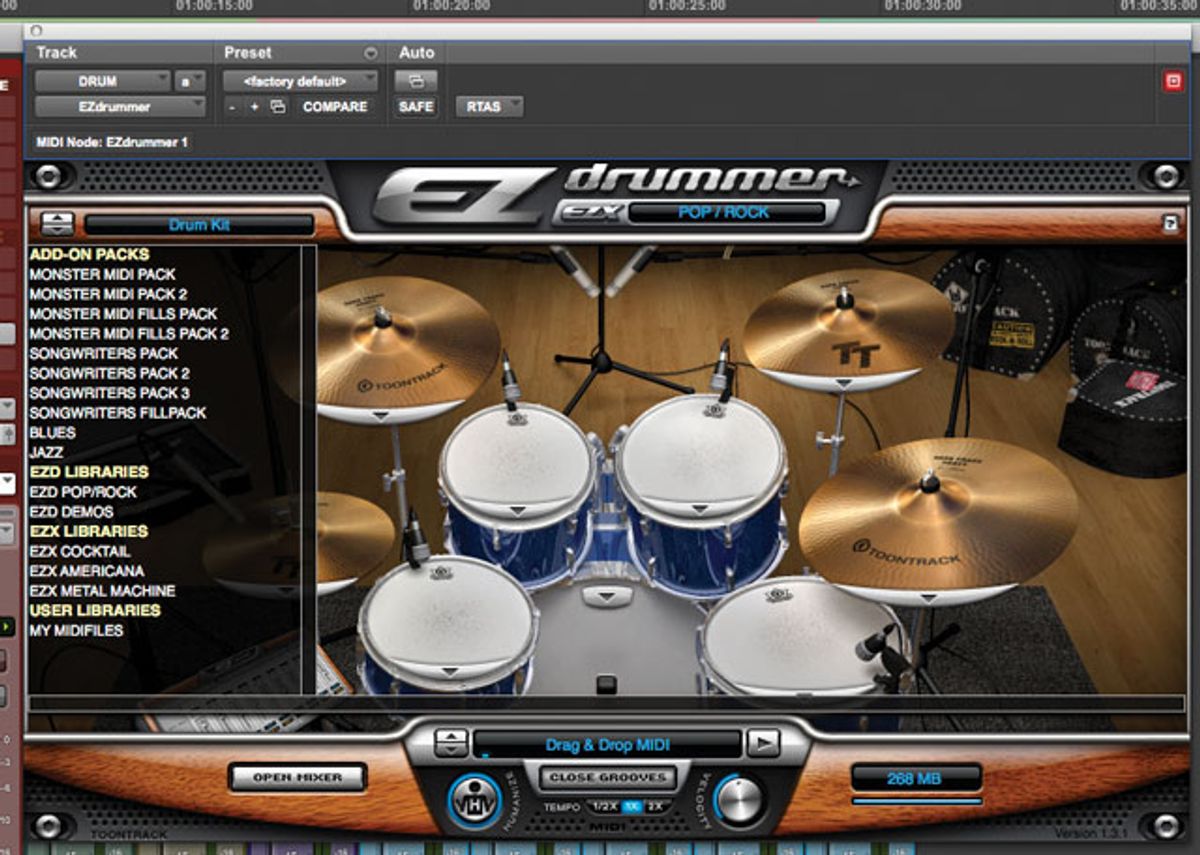Viewport: 1200px width, 855px height.
Task: Set tempo to 1X
Action: tap(632, 806)
